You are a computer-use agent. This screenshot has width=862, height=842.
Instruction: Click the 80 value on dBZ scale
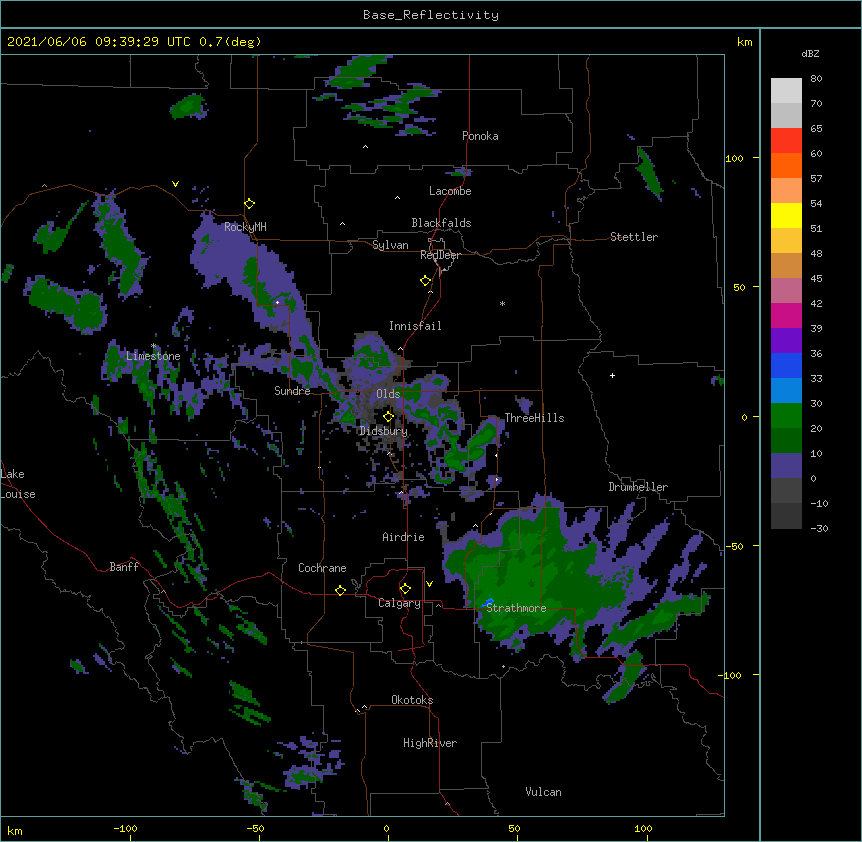tap(816, 78)
